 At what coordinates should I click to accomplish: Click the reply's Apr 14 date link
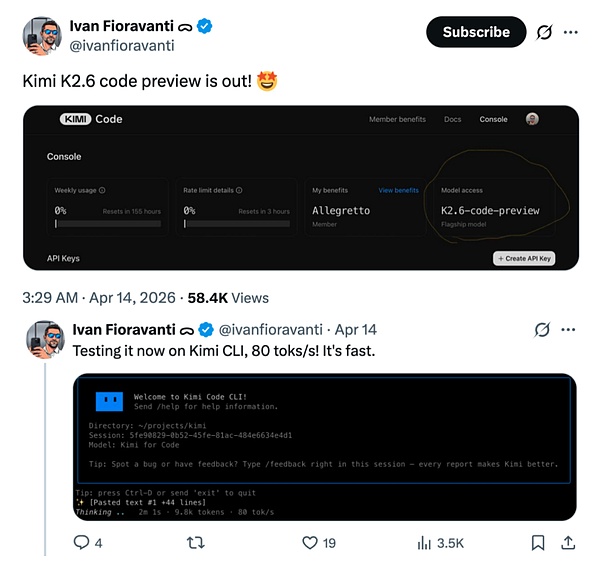tap(355, 329)
